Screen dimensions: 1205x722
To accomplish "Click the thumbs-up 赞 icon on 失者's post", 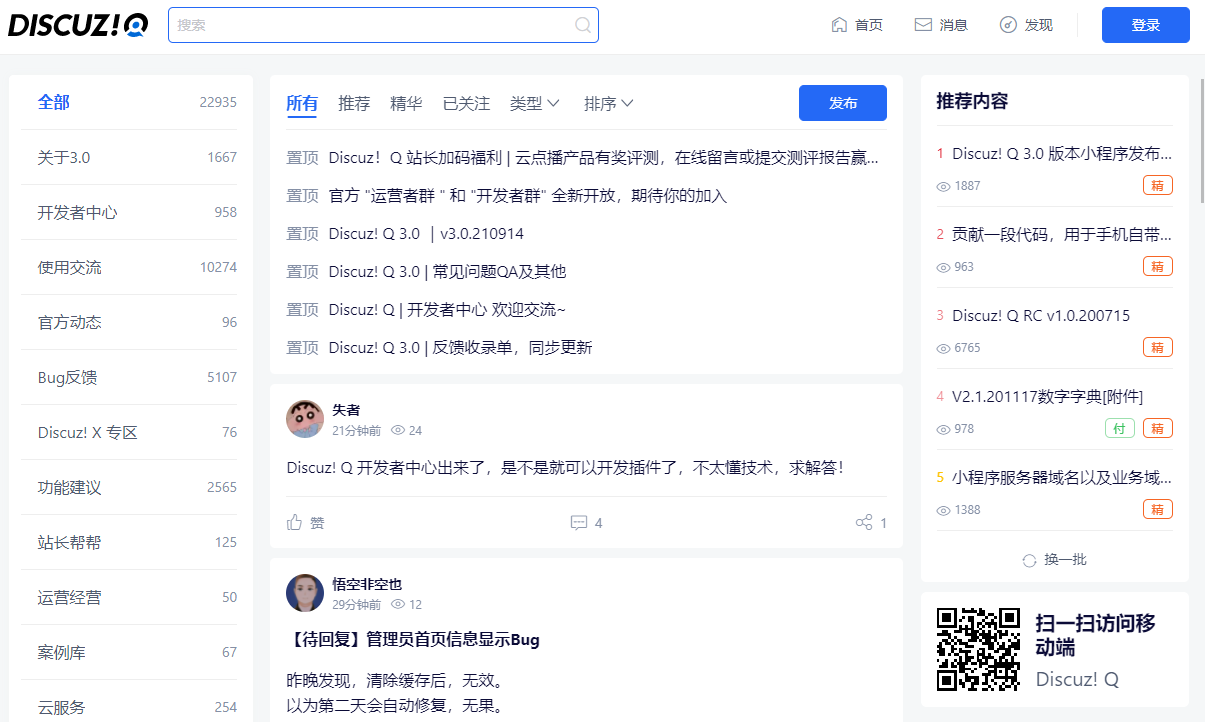I will 295,522.
